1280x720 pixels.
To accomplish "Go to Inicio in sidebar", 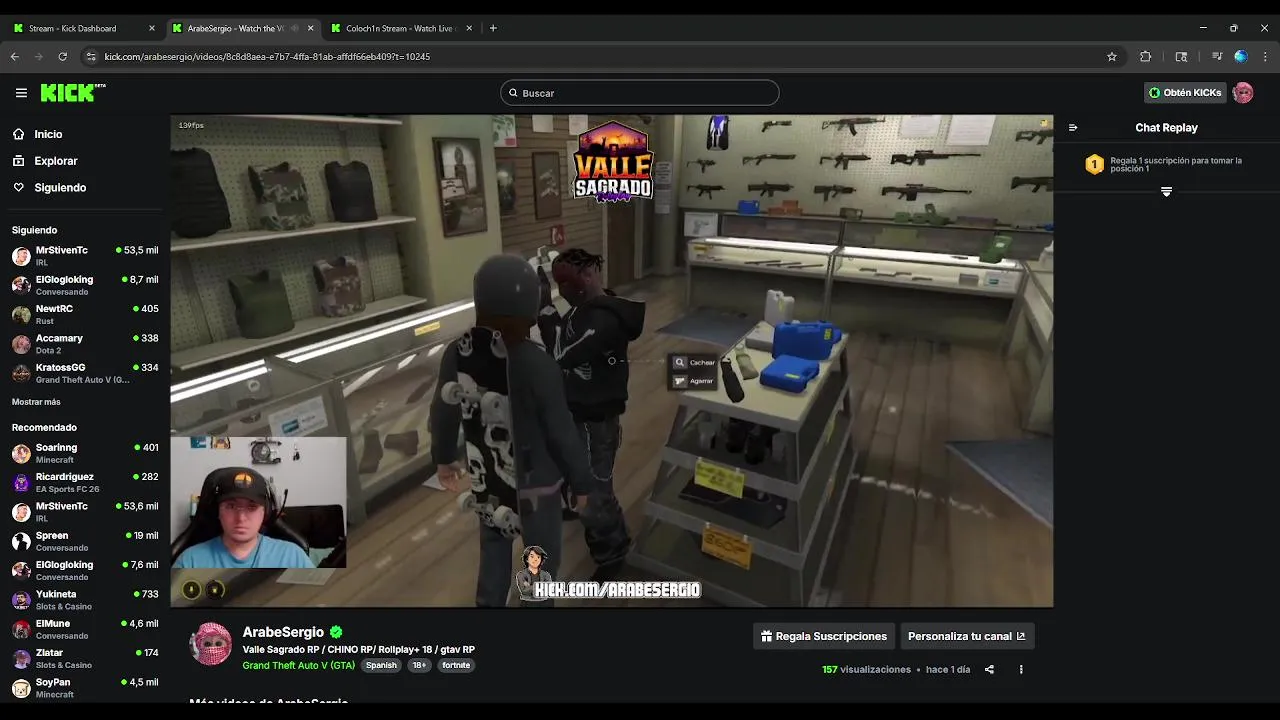I will (x=48, y=134).
